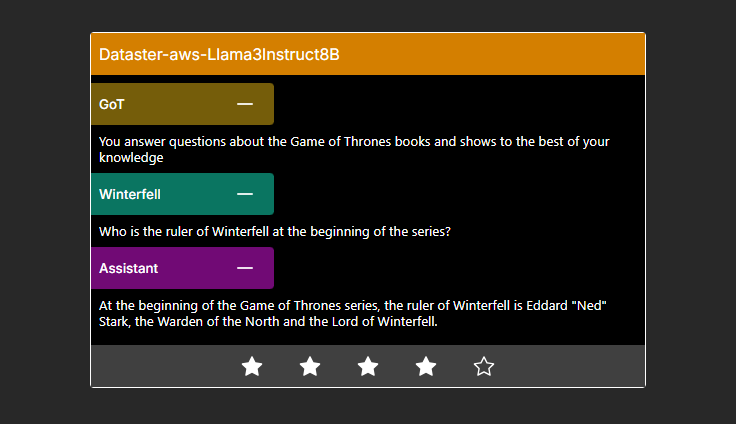The height and width of the screenshot is (424, 736).
Task: Click the empty fifth star
Action: [484, 366]
